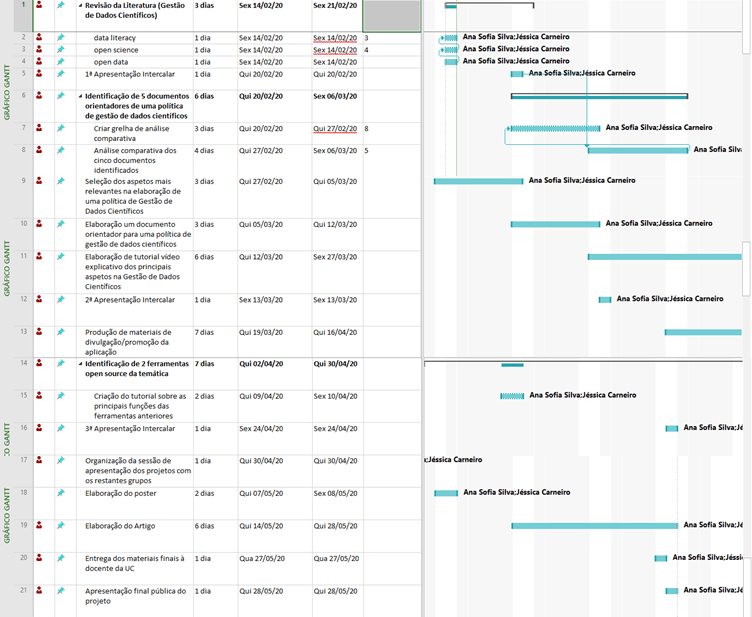Viewport: 752px width, 617px height.
Task: Click the red person indicator on row 12
Action: point(39,298)
